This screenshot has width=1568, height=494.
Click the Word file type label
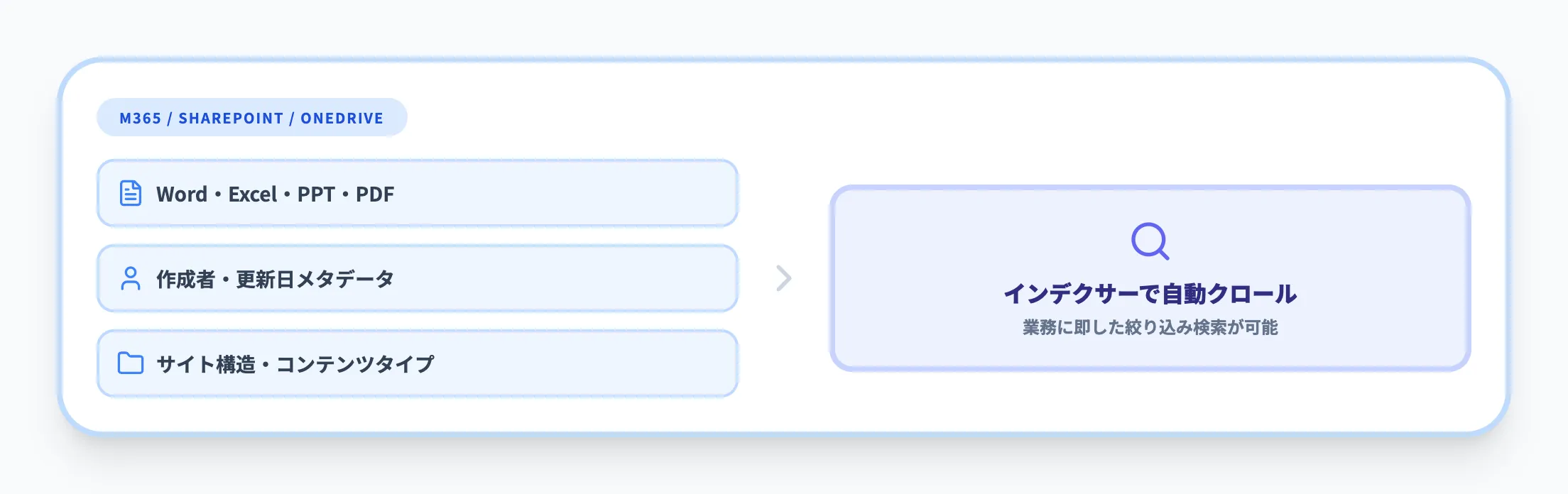pos(182,194)
